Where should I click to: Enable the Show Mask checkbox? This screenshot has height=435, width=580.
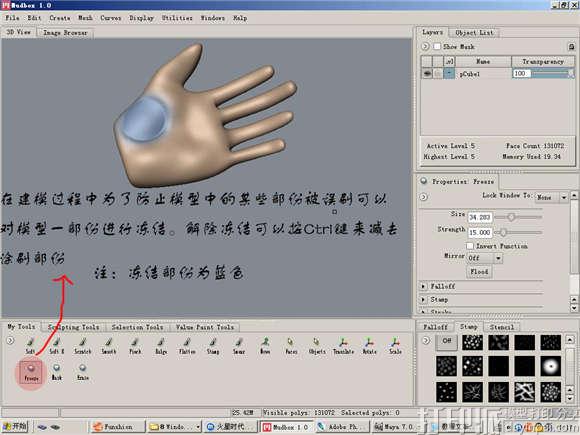click(x=437, y=46)
